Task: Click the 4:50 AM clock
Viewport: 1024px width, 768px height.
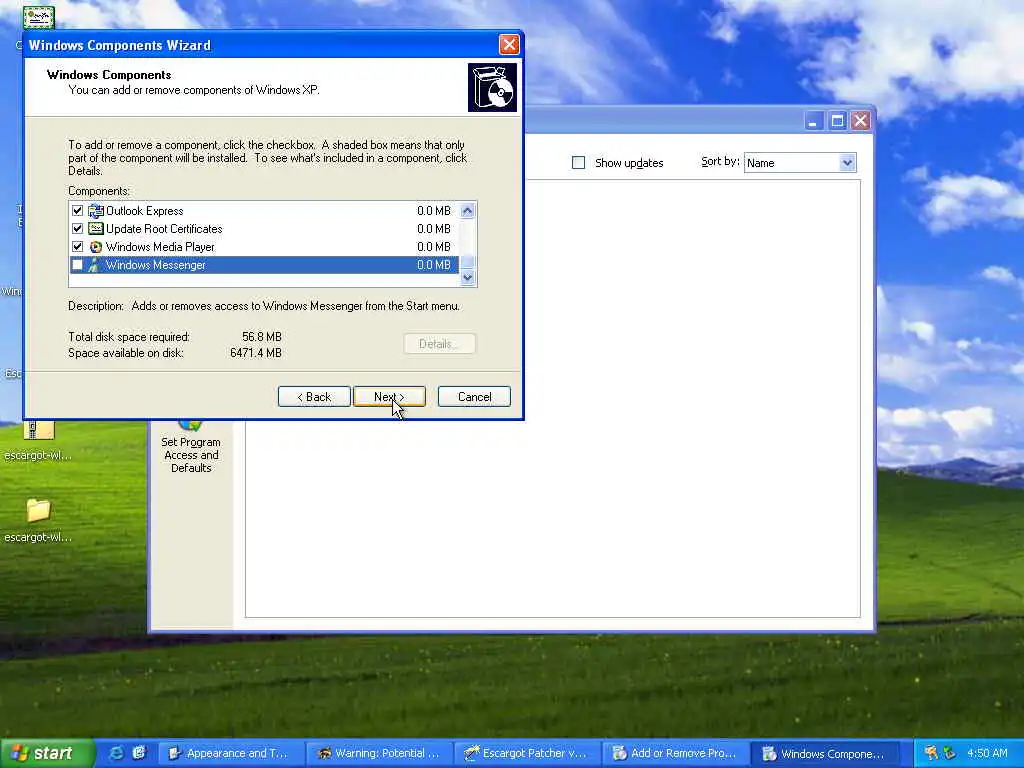Action: pyautogui.click(x=987, y=753)
